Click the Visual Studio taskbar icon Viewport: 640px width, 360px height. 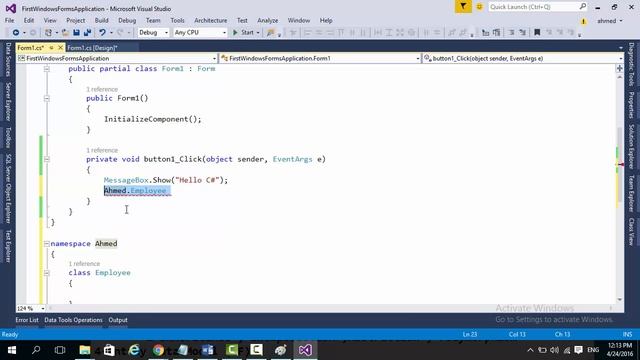click(x=305, y=350)
